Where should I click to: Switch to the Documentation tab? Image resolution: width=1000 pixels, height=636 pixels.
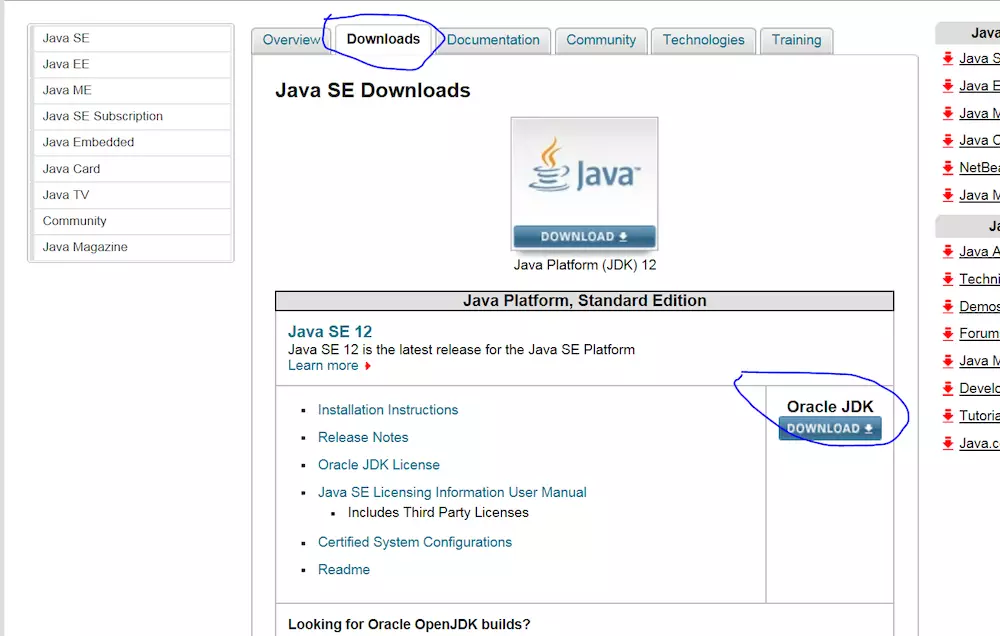click(493, 40)
